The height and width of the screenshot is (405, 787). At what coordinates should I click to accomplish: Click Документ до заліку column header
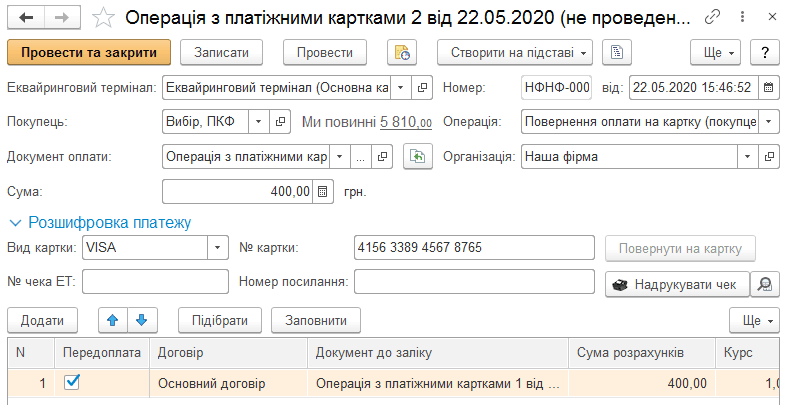click(x=438, y=353)
